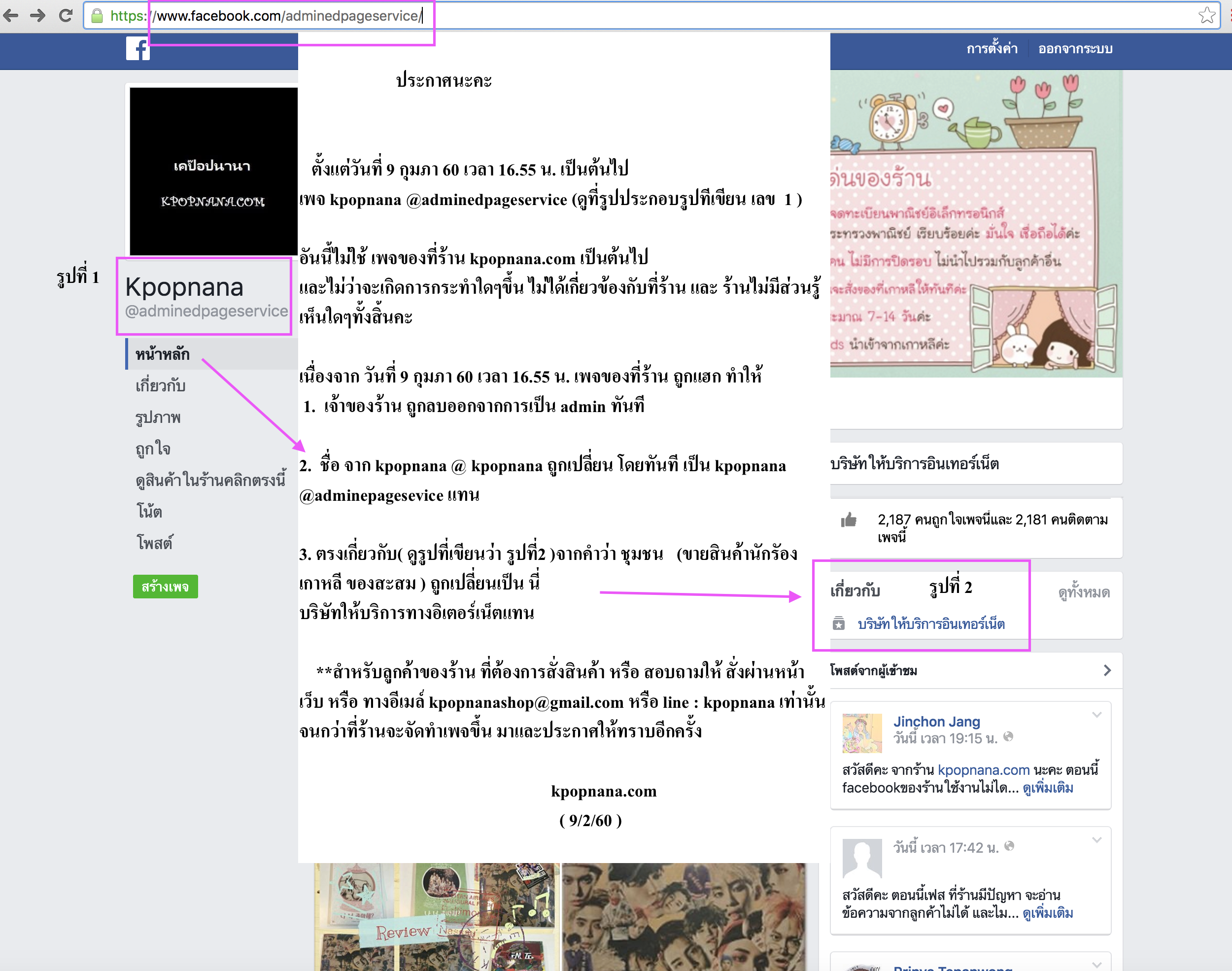
Task: Open การตั้งค่า in top bar
Action: tap(992, 49)
